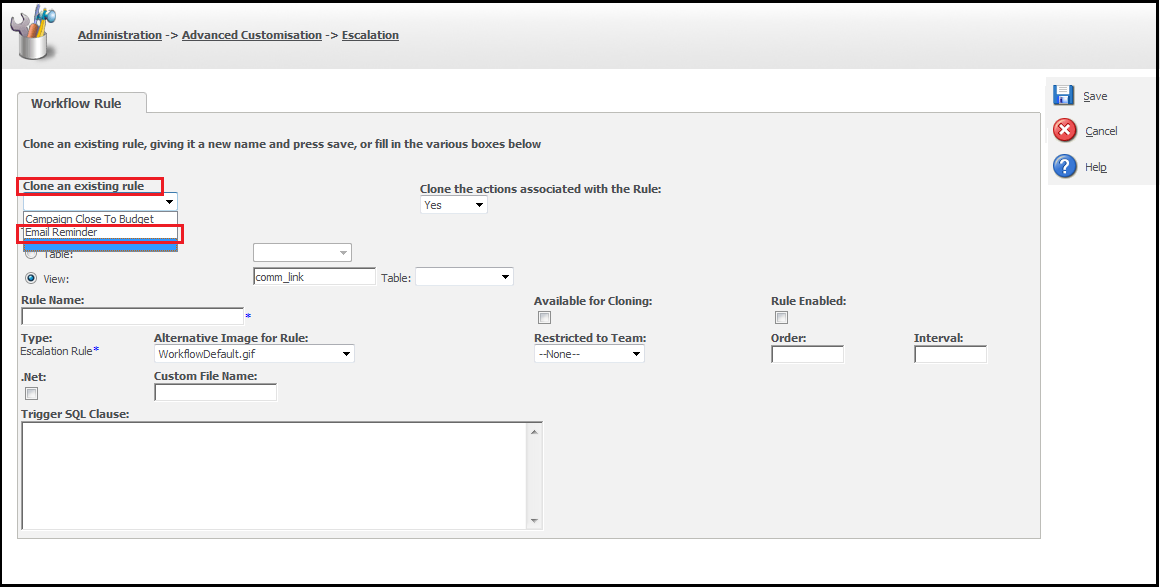Click the textarea scroll down arrow
Screen dimensions: 1160x588
click(x=535, y=521)
